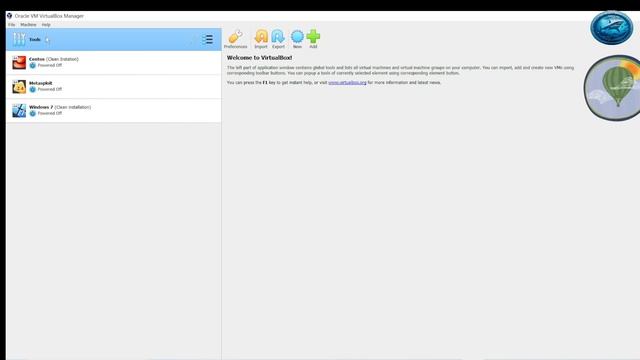The width and height of the screenshot is (640, 360).
Task: Follow the www.virtualbox.org link
Action: (x=347, y=82)
